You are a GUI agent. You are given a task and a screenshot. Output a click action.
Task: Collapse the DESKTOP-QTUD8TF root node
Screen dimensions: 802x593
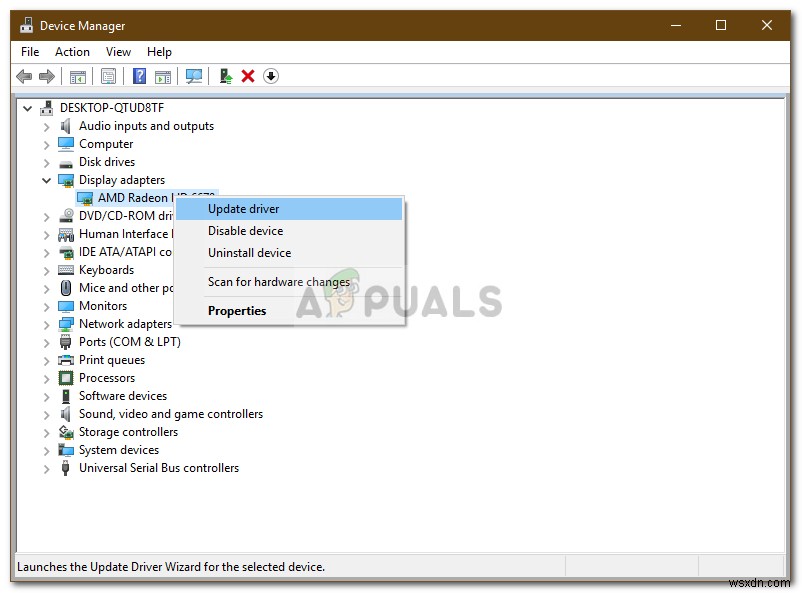[x=28, y=108]
